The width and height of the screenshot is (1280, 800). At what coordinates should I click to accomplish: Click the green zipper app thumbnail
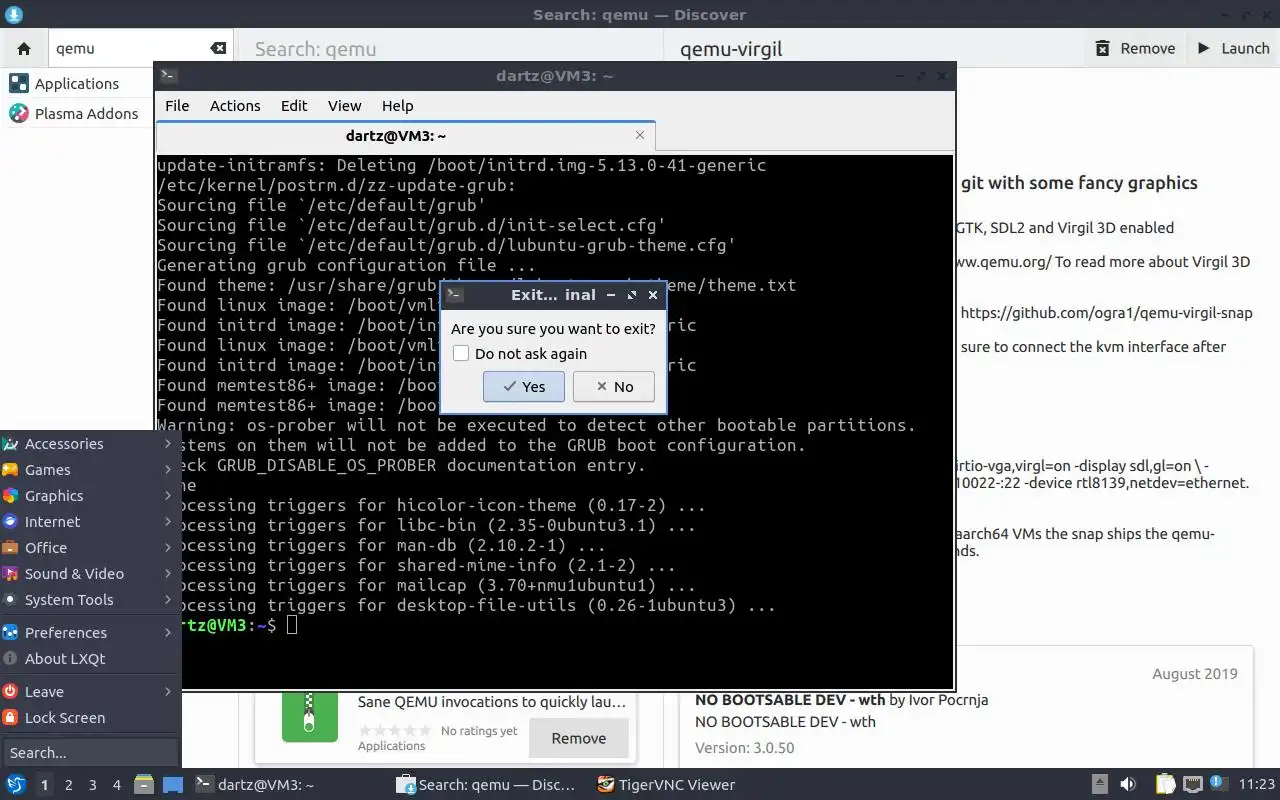coord(310,716)
